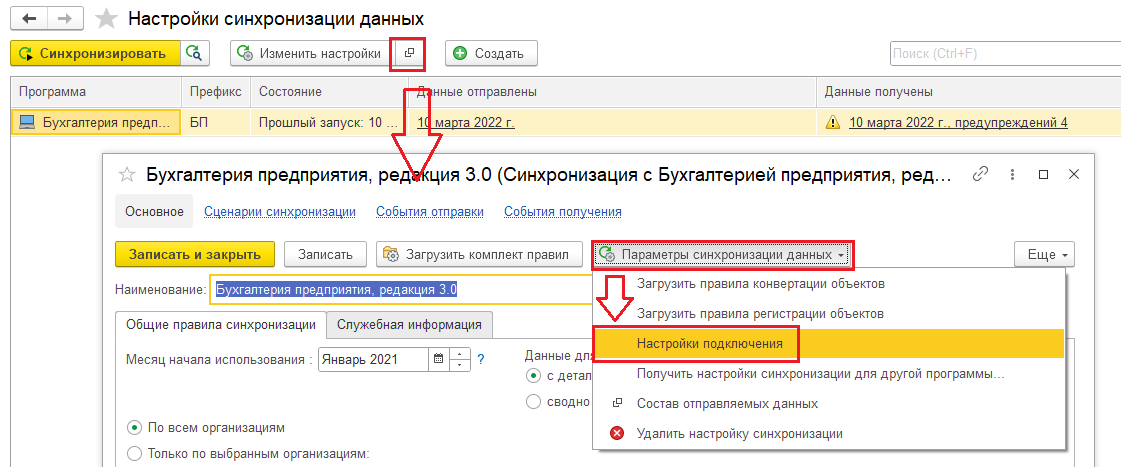Select Общие правила синхронизации tab
Image resolution: width=1121 pixels, height=467 pixels.
pyautogui.click(x=221, y=325)
